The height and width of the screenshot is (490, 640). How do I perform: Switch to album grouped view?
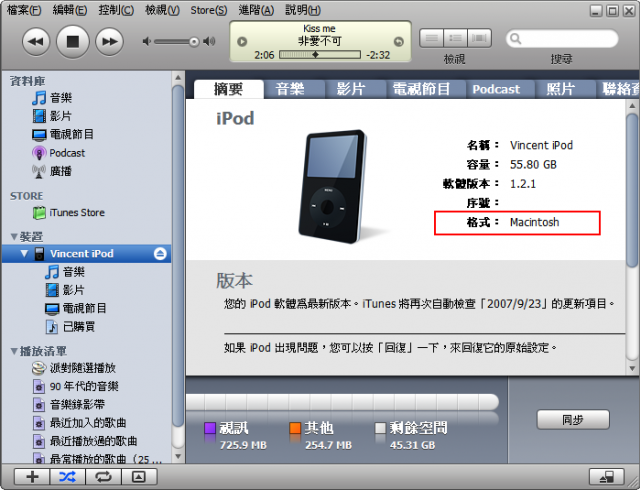click(x=456, y=38)
